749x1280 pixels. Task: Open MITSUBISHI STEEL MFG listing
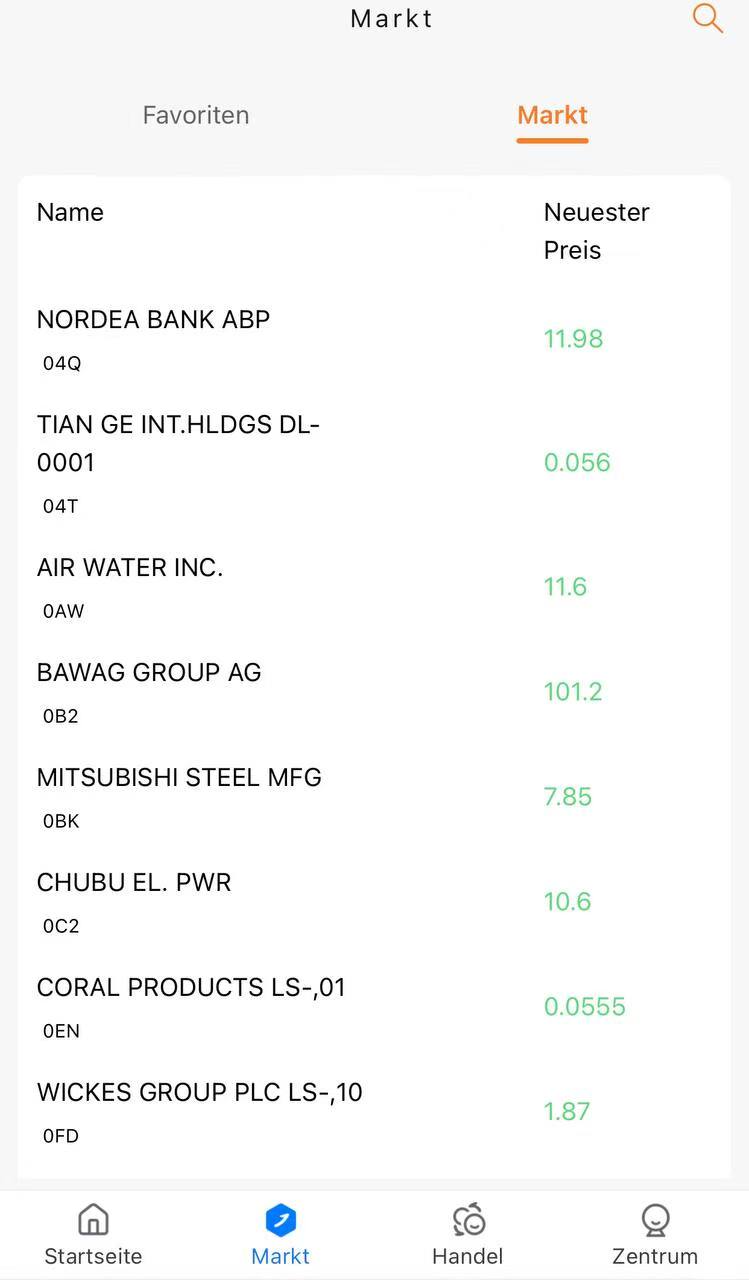tap(179, 778)
